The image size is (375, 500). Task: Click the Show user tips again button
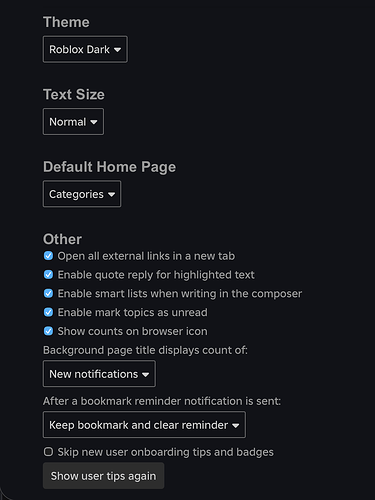coord(103,476)
